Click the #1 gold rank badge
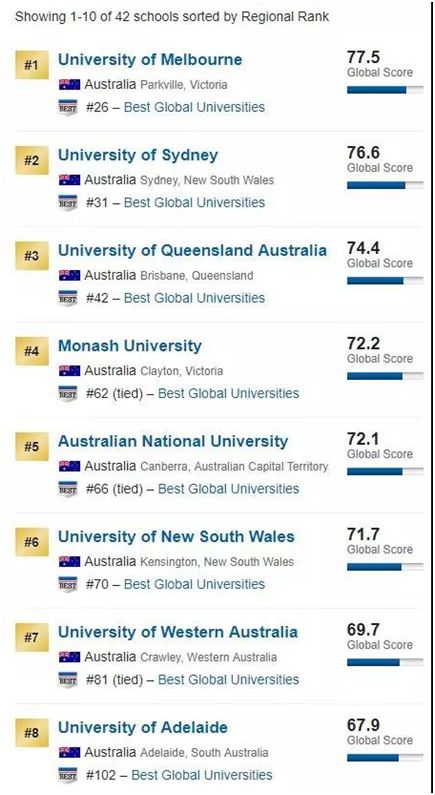Screen dimensions: 435x795 click(x=32, y=65)
